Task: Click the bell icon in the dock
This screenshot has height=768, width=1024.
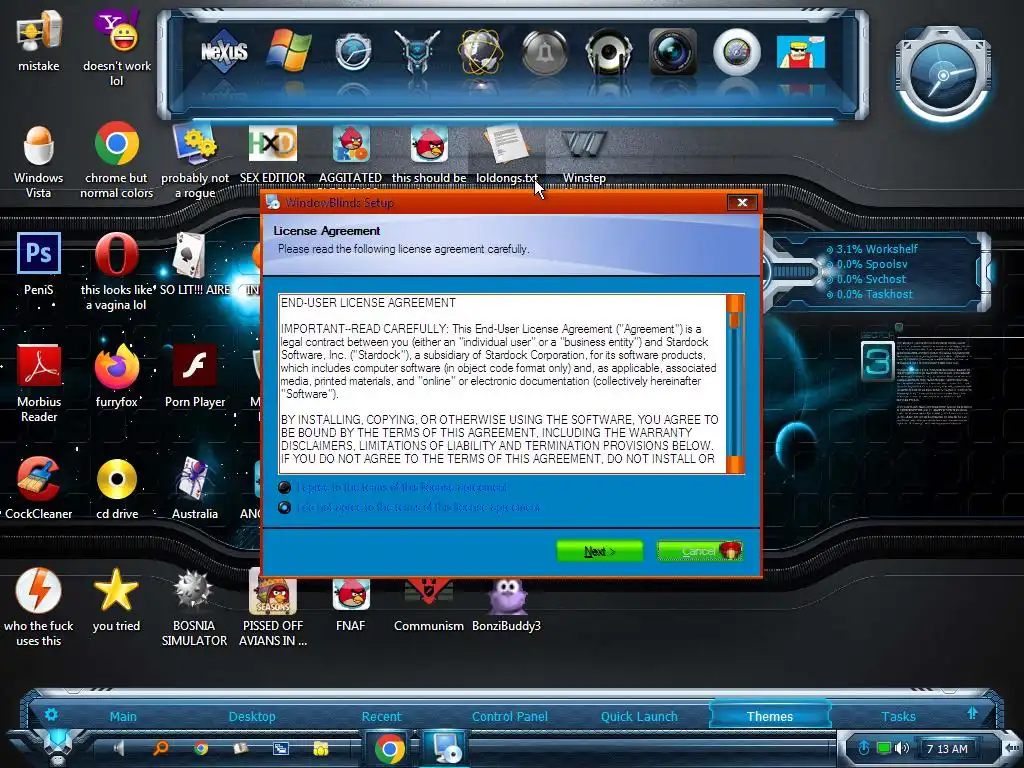Action: point(545,52)
